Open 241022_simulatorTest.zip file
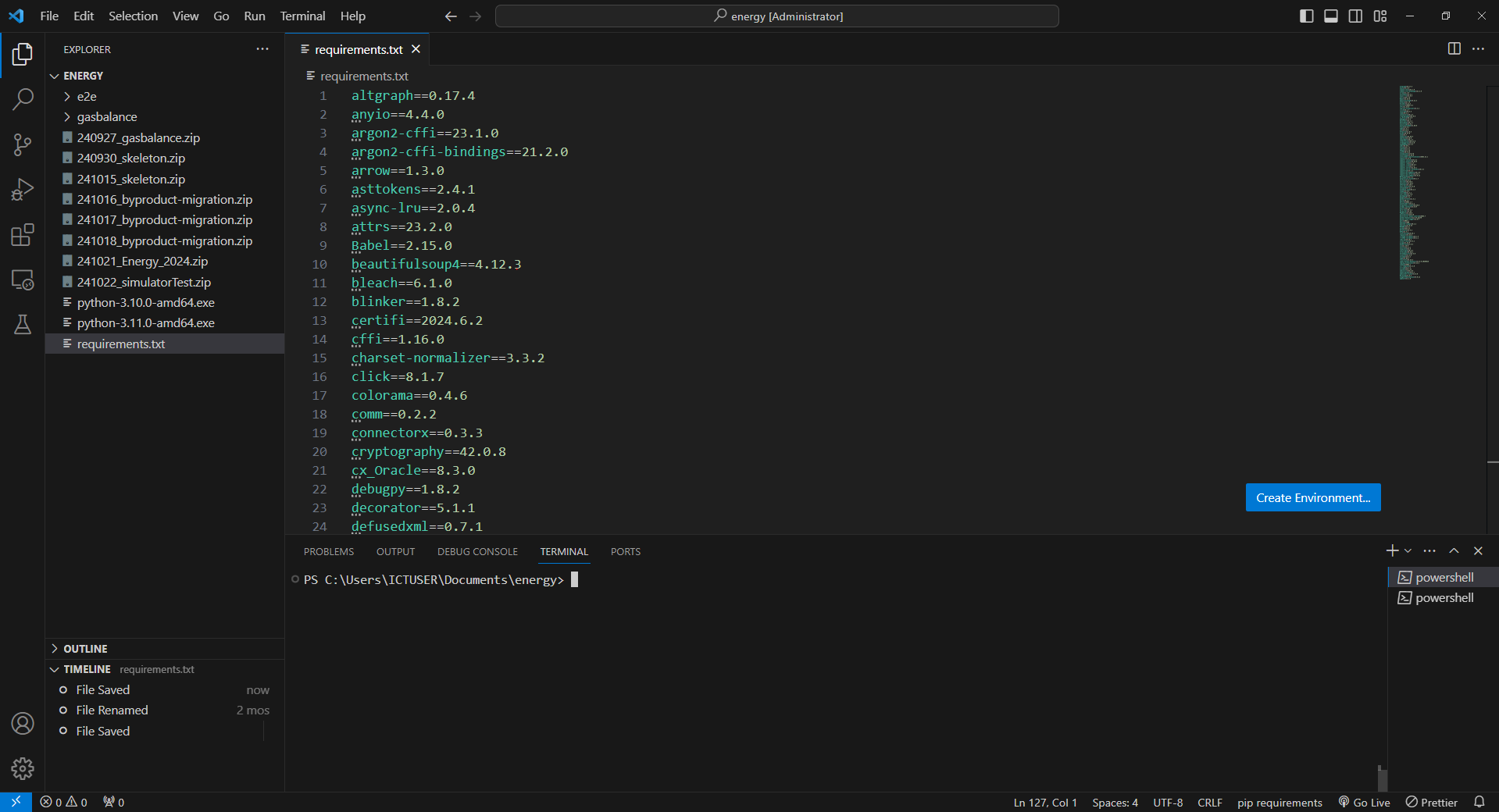The width and height of the screenshot is (1499, 812). tap(164, 282)
